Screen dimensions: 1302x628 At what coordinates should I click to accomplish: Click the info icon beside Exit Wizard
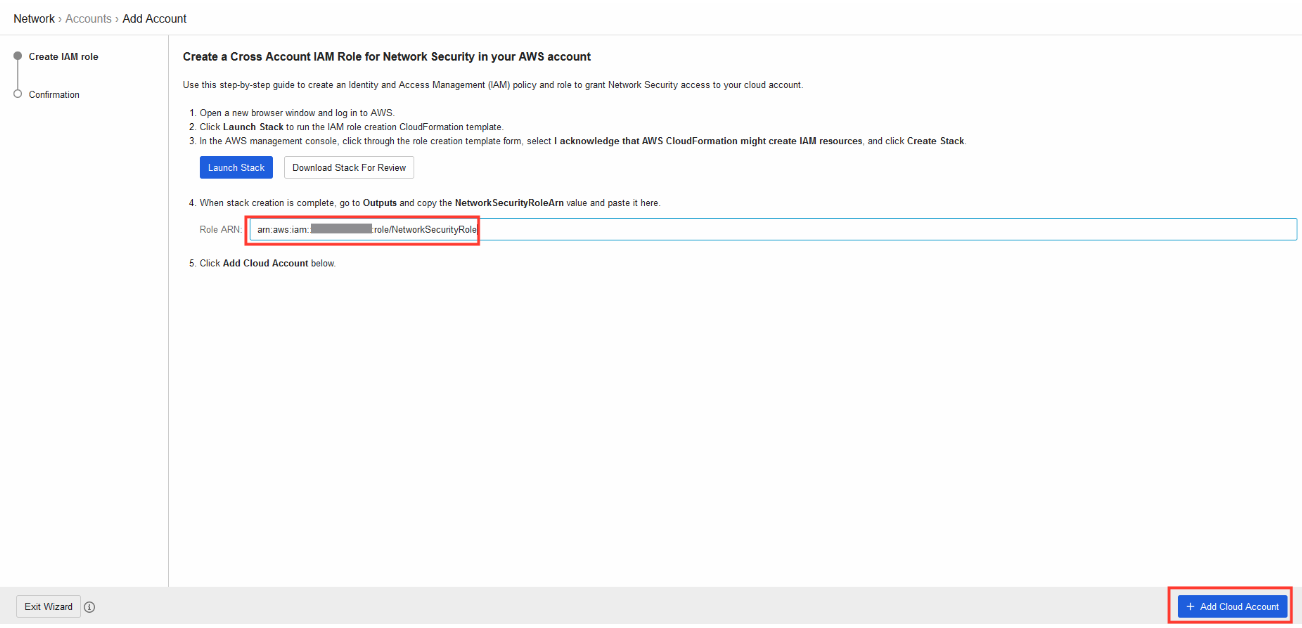[x=90, y=607]
